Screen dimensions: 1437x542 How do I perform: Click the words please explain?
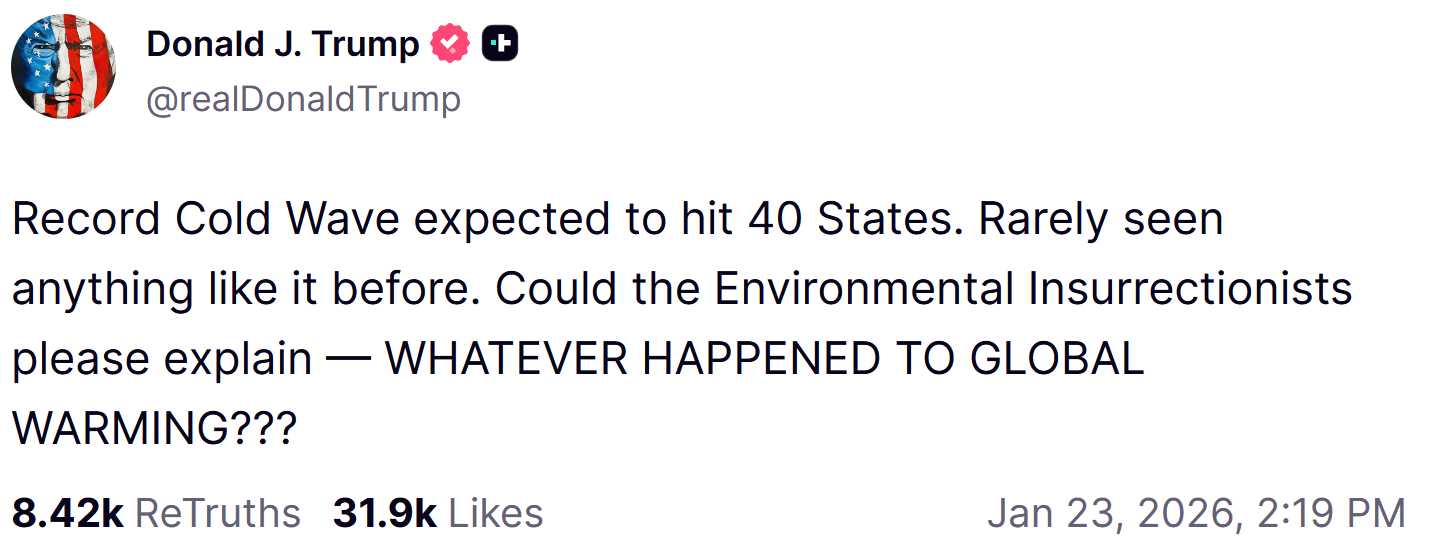(162, 359)
